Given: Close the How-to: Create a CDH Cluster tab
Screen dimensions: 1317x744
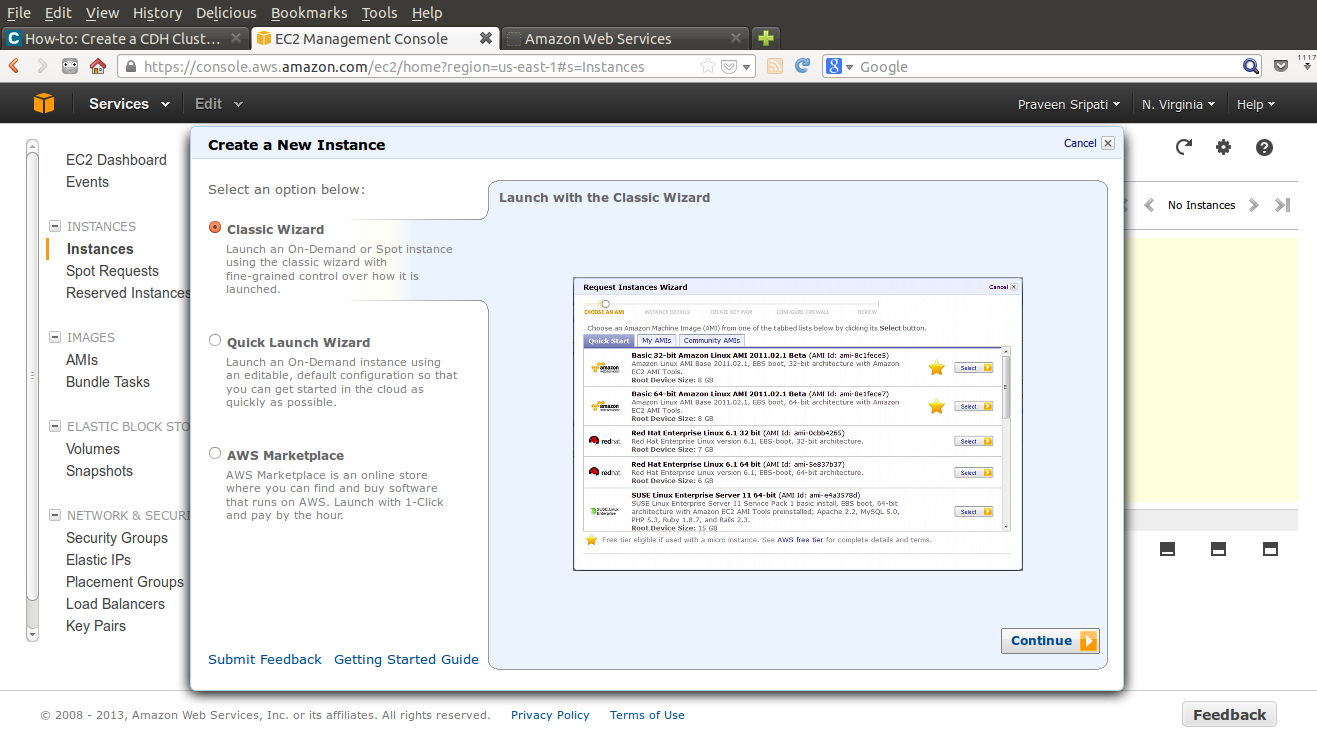Looking at the screenshot, I should click(x=236, y=38).
